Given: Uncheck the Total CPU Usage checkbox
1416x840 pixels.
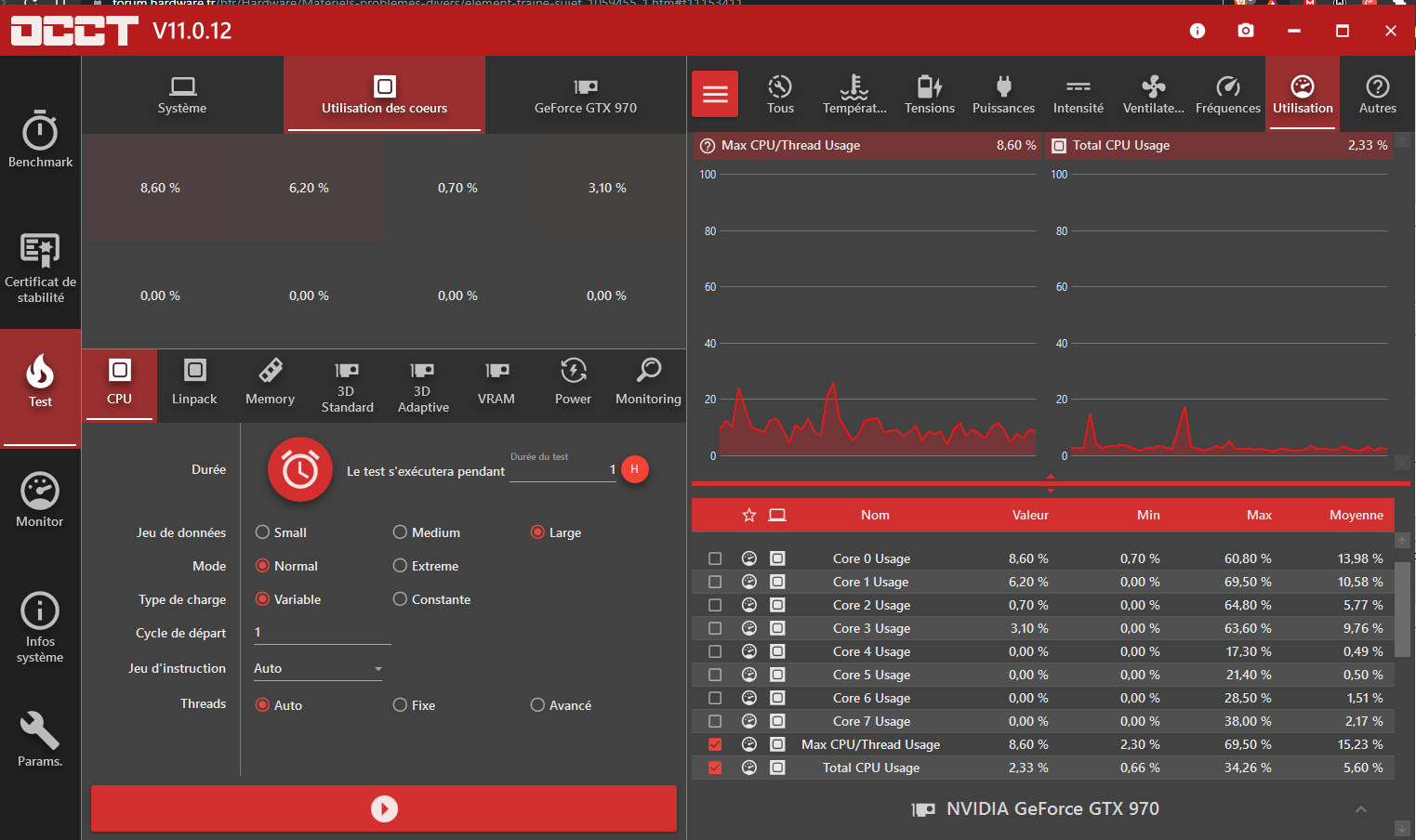Looking at the screenshot, I should 715,768.
